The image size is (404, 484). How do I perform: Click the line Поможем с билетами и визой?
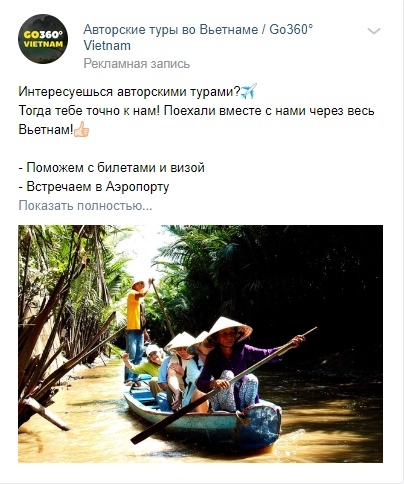111,167
